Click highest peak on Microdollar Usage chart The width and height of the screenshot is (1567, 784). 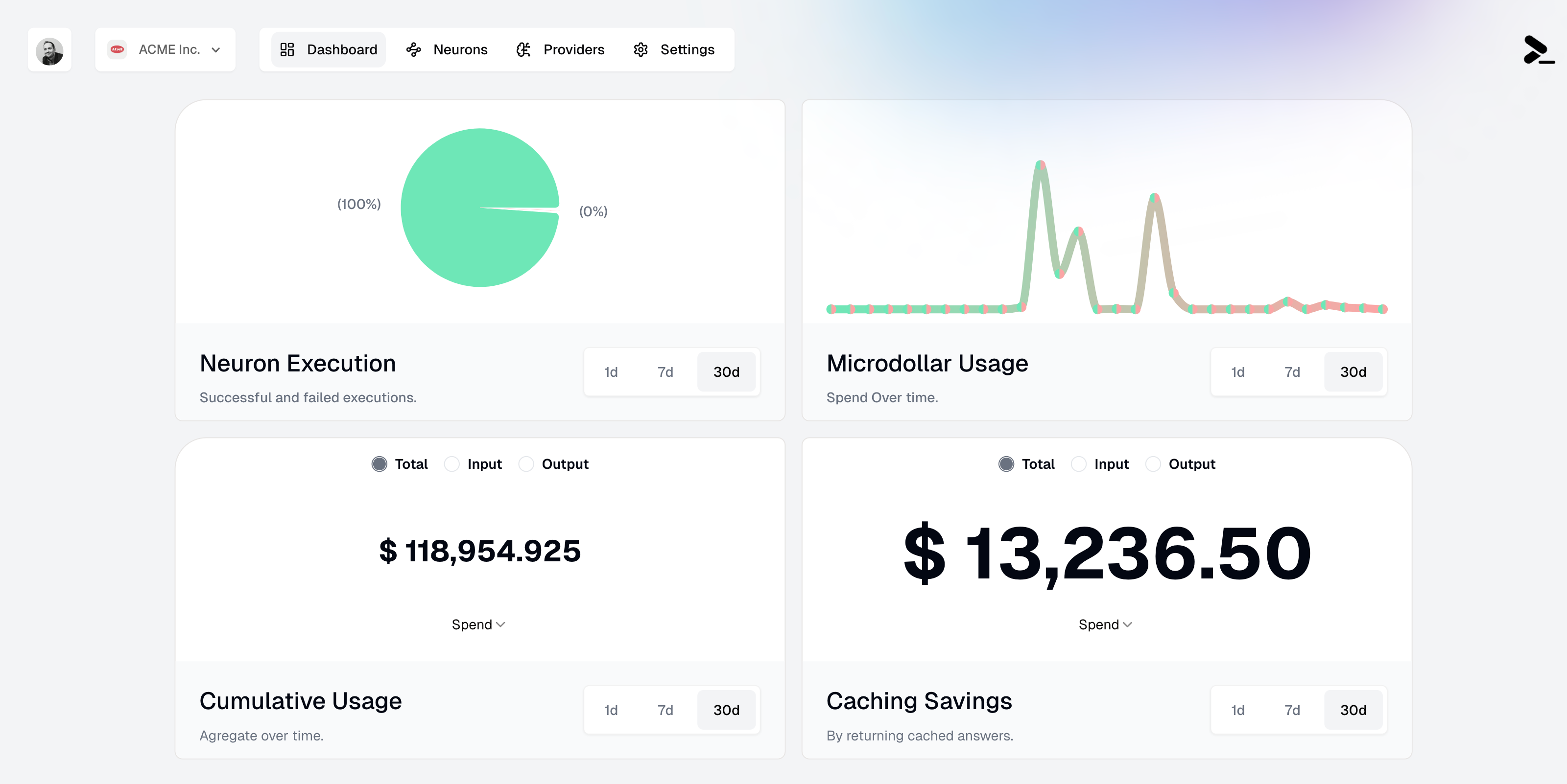[1041, 164]
